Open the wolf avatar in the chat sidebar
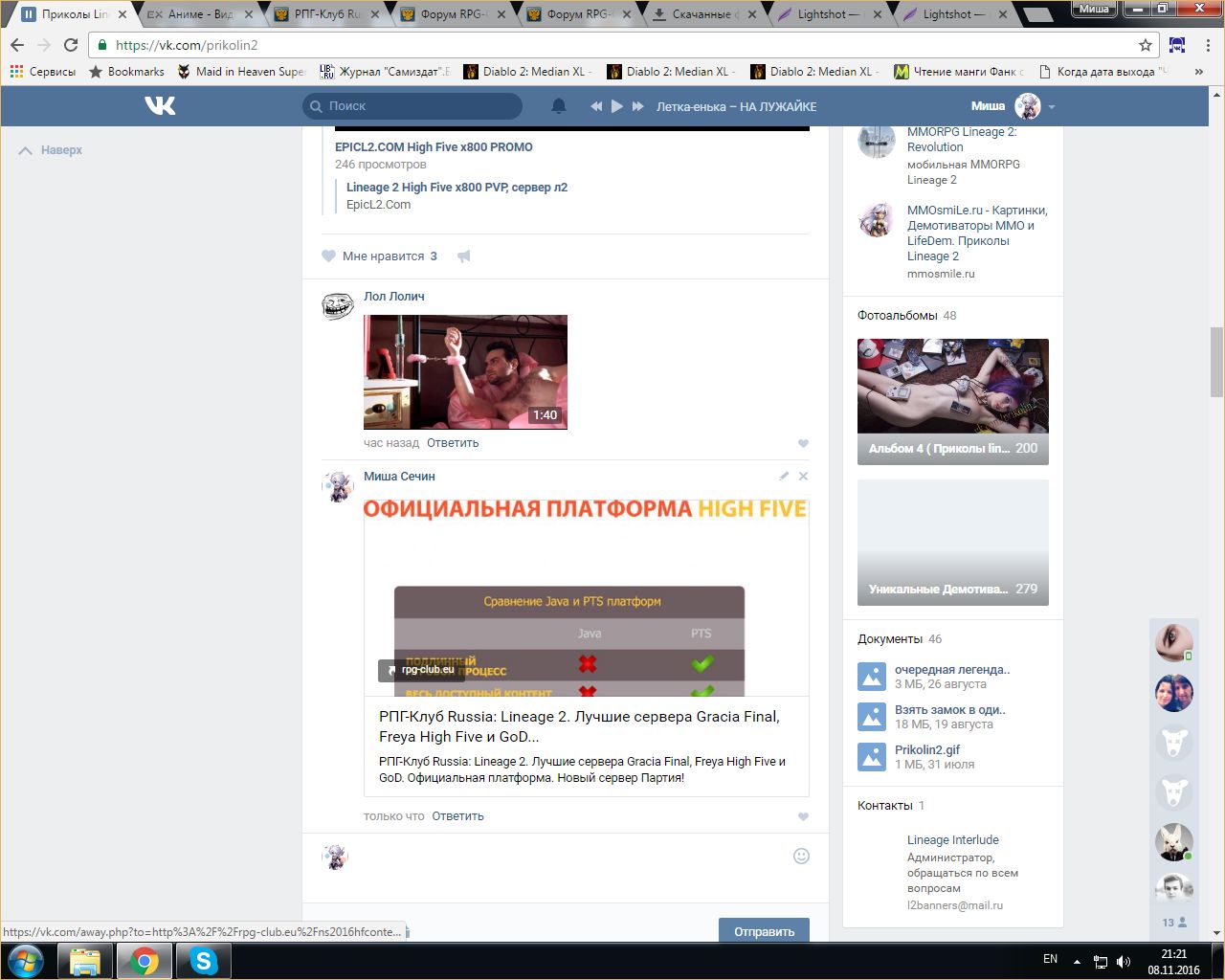This screenshot has width=1225, height=980. [1174, 842]
